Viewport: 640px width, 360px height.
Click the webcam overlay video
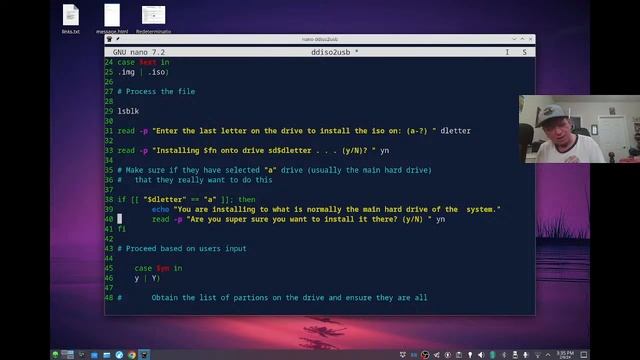point(580,129)
